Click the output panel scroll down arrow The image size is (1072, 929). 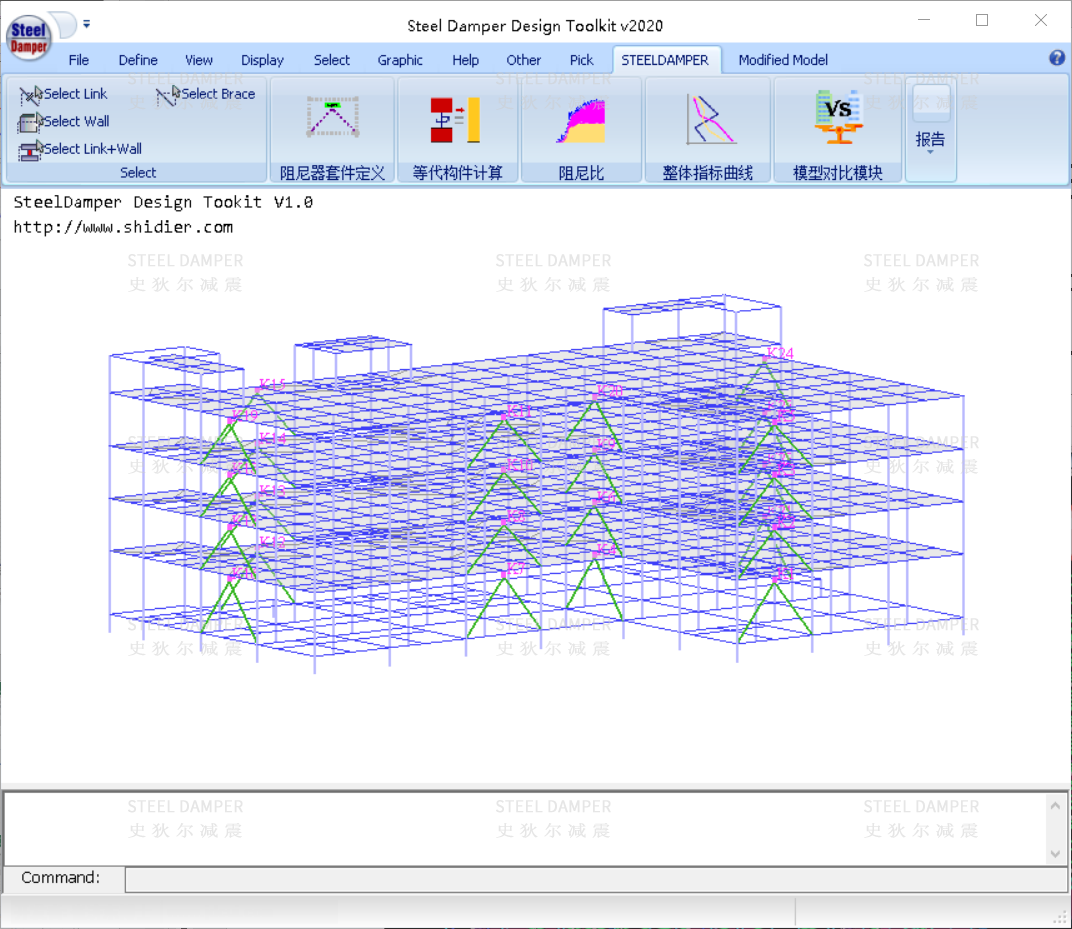pyautogui.click(x=1056, y=854)
